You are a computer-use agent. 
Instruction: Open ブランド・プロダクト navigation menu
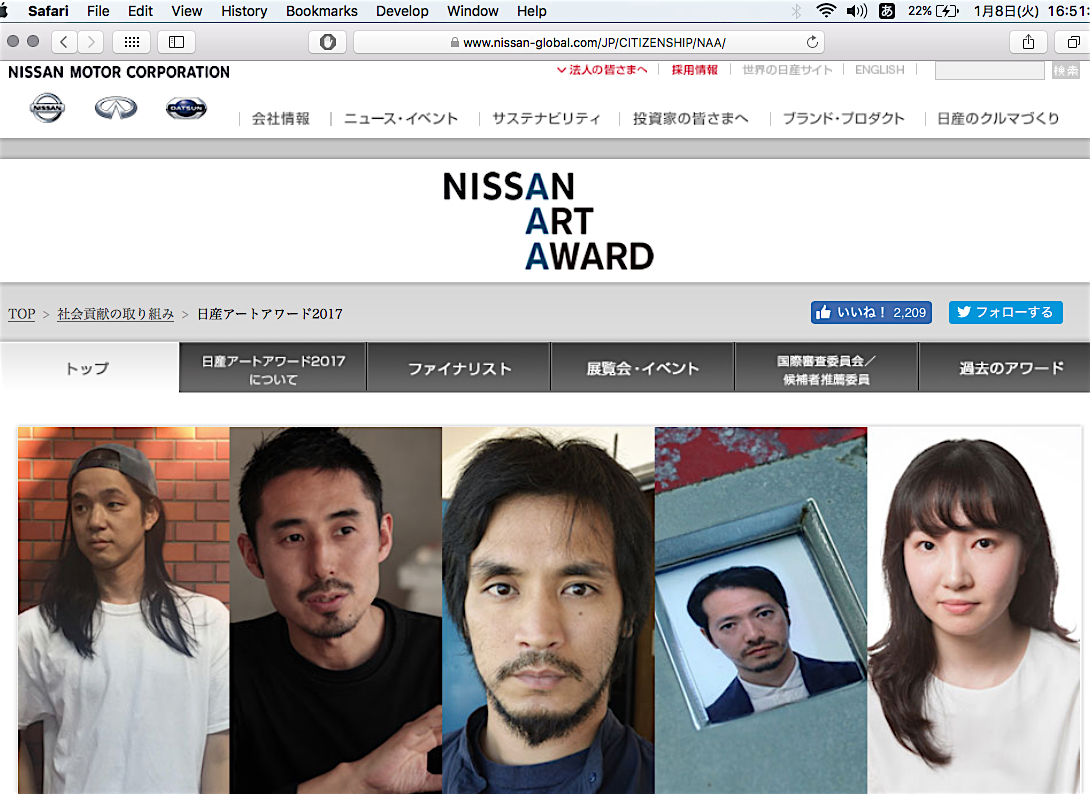843,118
